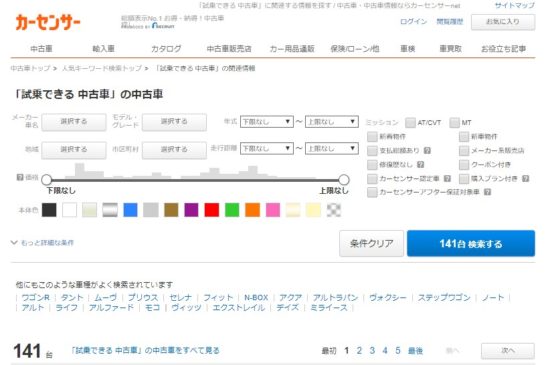
Task: Open help icon beside the 価格 label
Action: click(x=20, y=177)
